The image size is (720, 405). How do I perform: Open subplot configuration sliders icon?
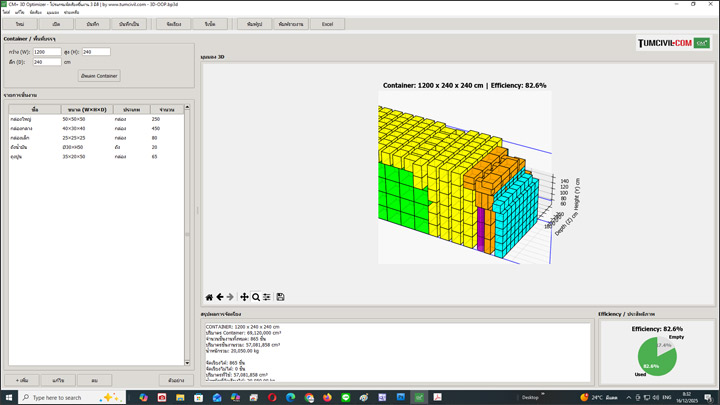click(267, 297)
